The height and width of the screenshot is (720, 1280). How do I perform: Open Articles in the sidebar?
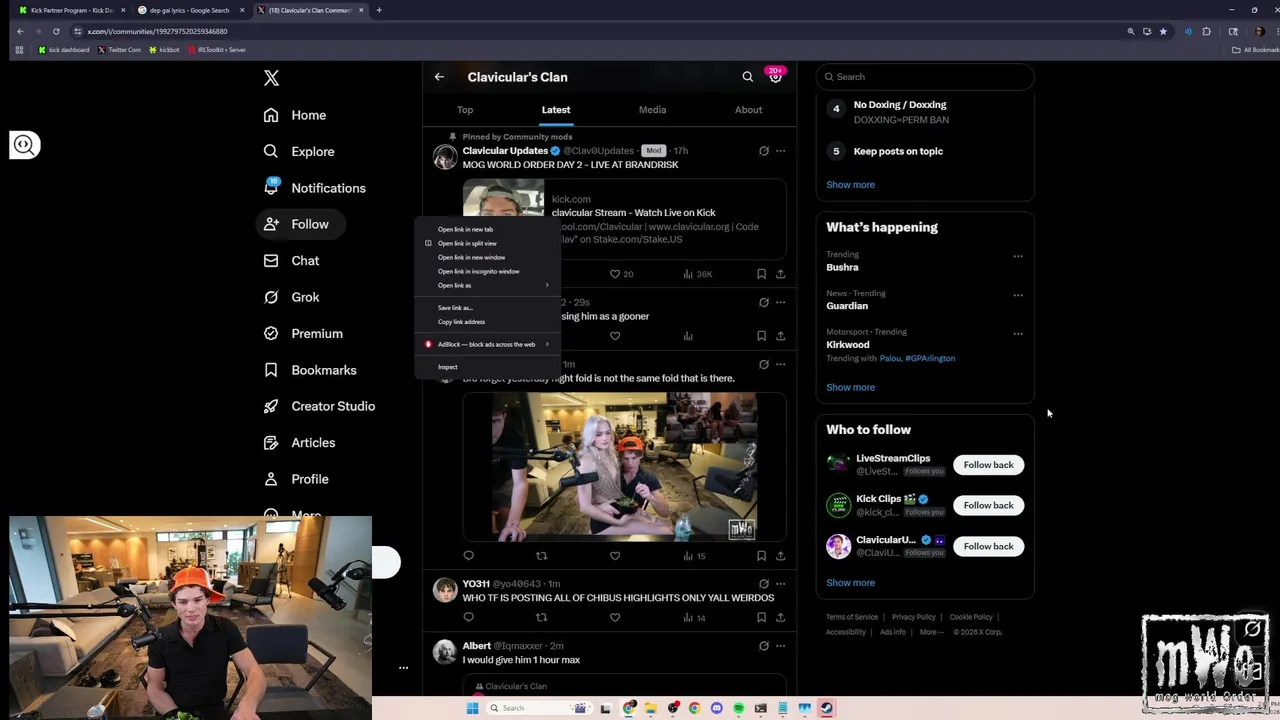tap(299, 443)
